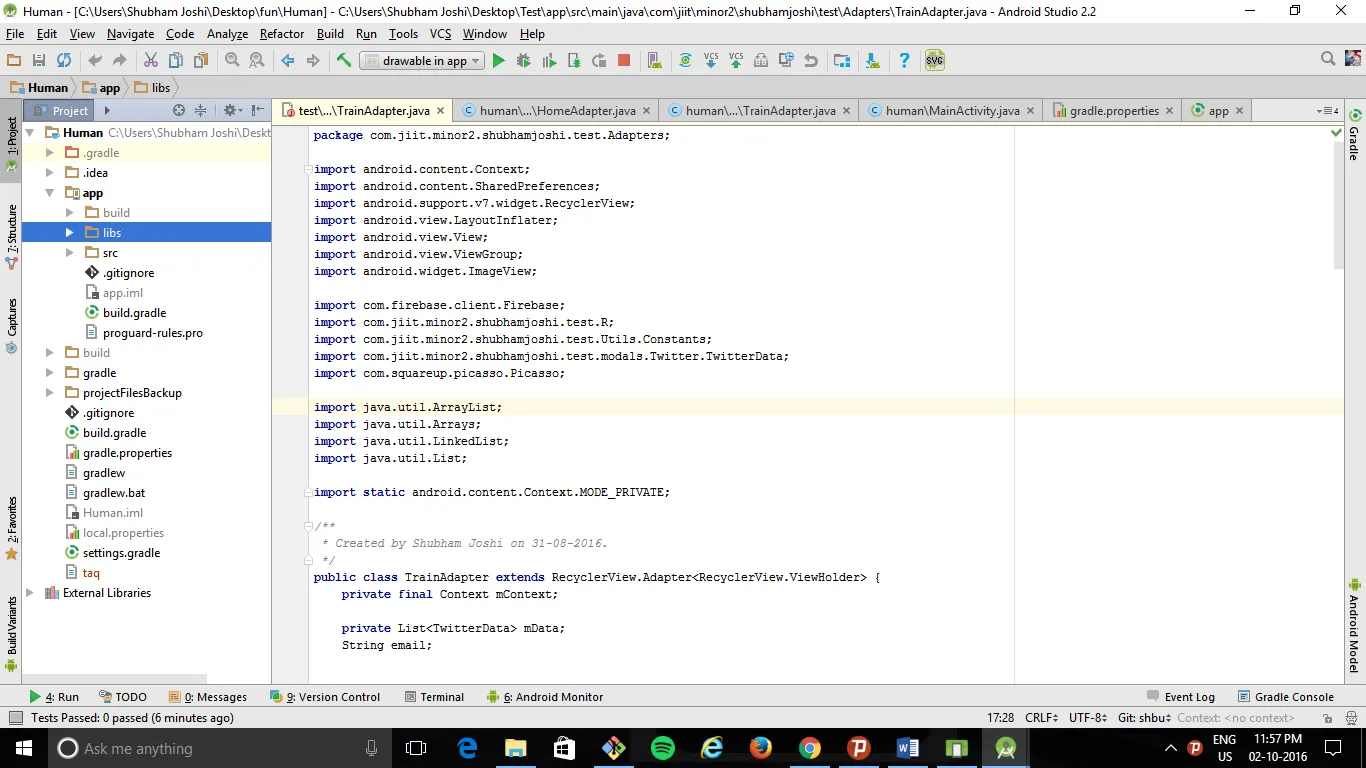Collapse the app module arrow

pos(50,193)
